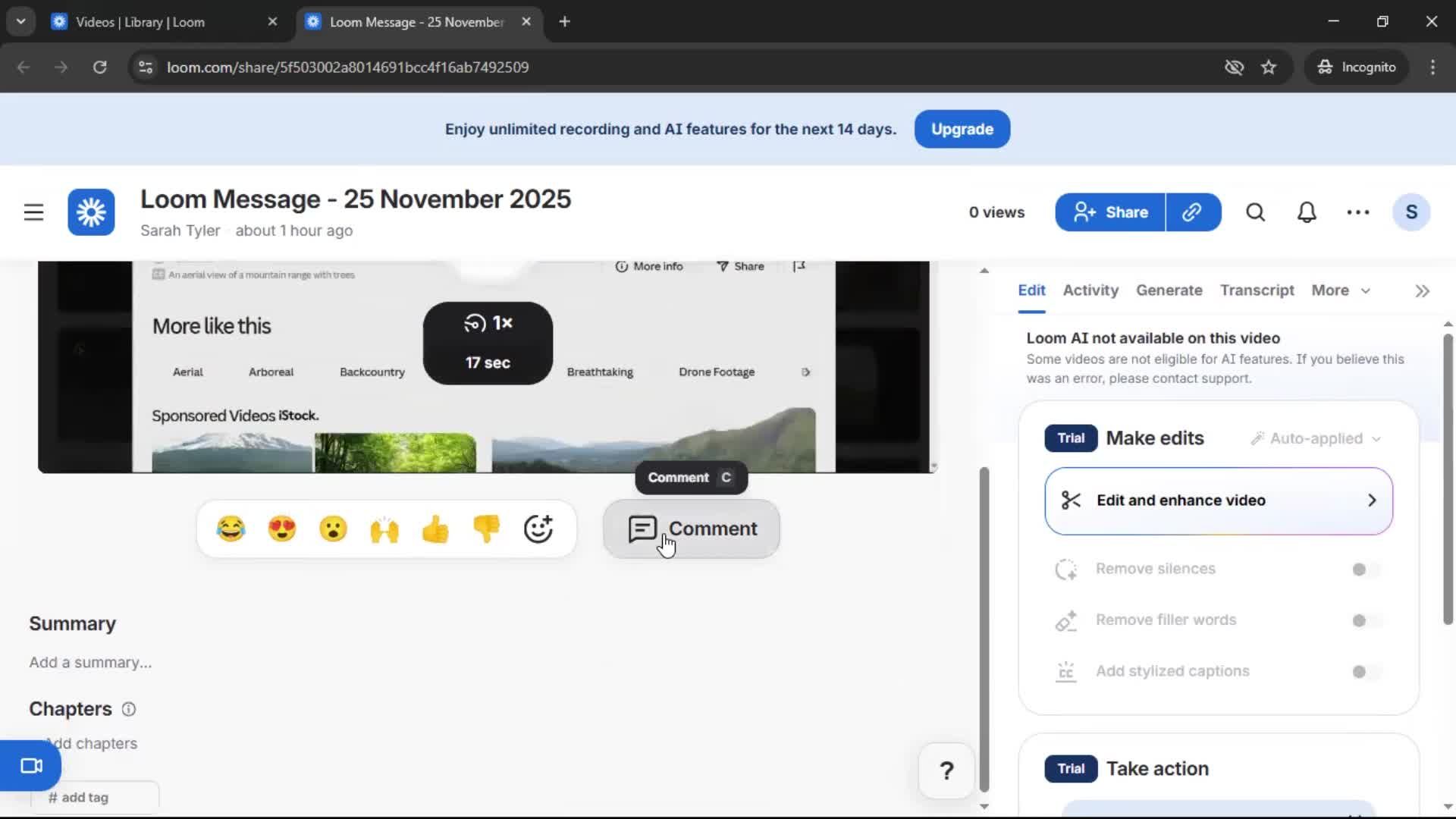
Task: Open the navigation hamburger menu
Action: tap(33, 212)
